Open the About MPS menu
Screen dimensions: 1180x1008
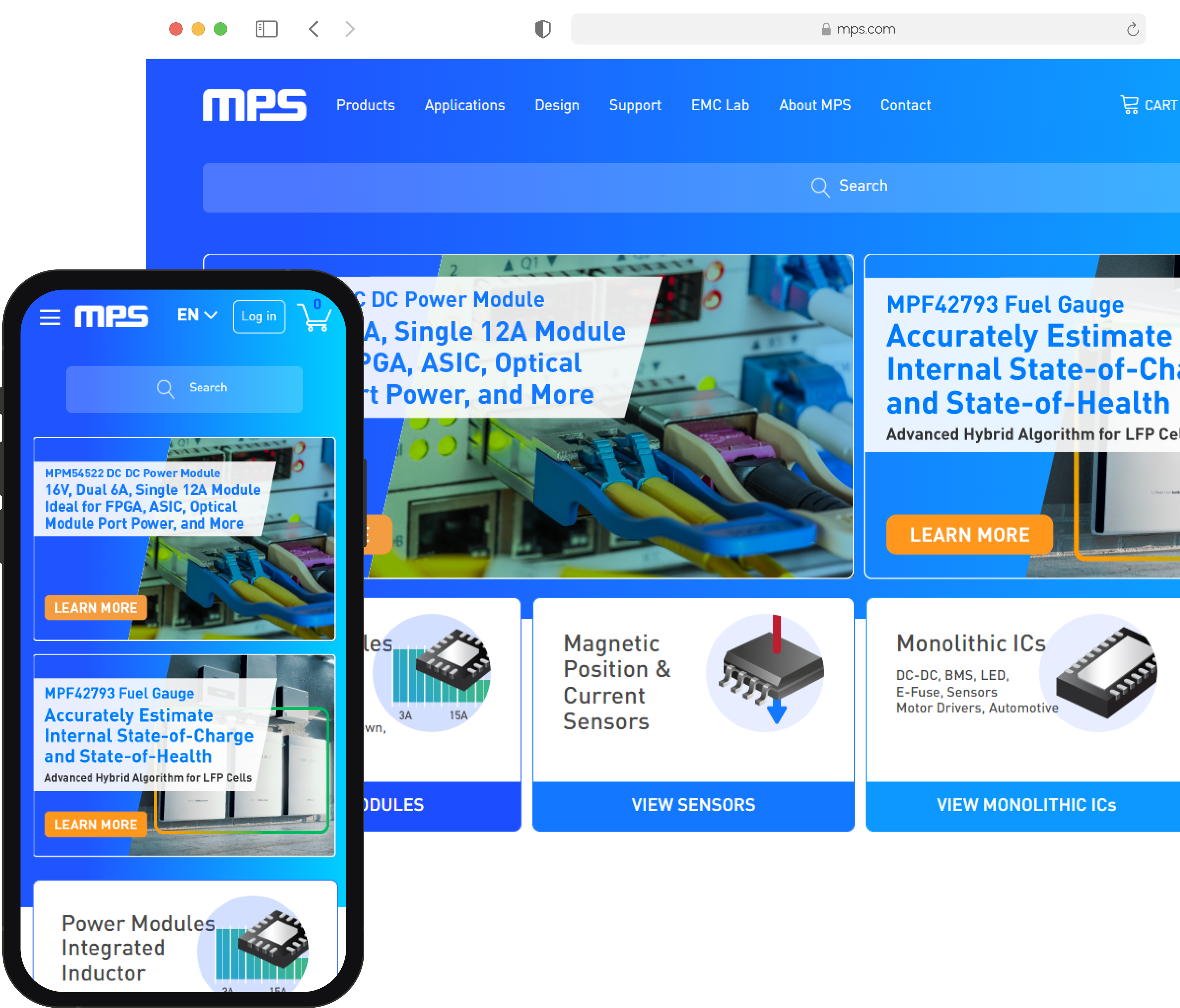(814, 105)
